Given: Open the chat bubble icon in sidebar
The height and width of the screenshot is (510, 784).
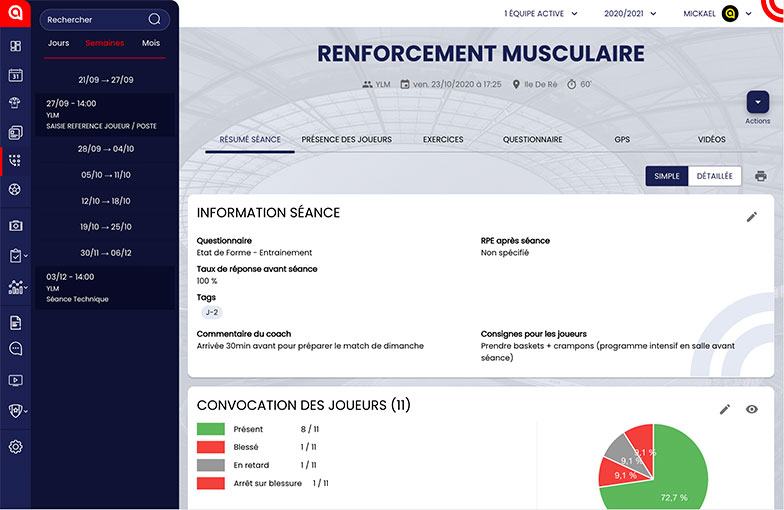Looking at the screenshot, I should click(15, 349).
